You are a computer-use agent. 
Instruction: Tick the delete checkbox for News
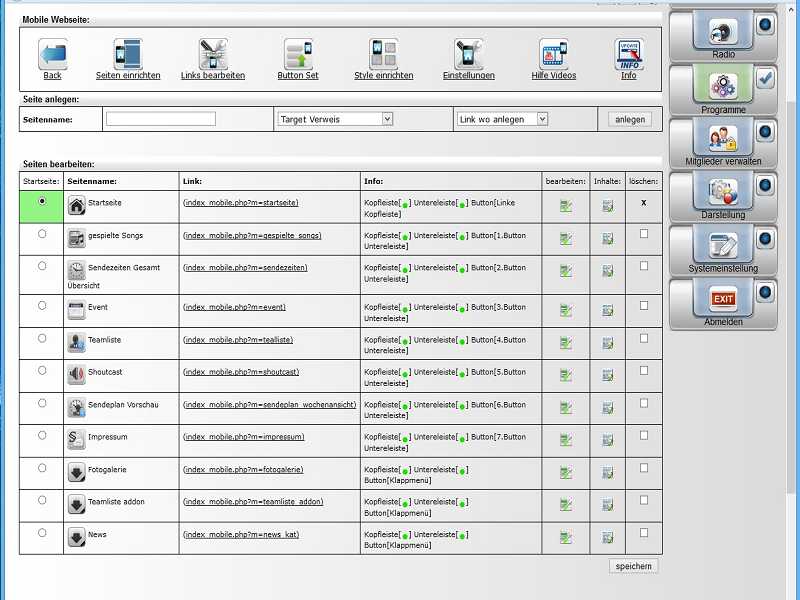point(643,533)
